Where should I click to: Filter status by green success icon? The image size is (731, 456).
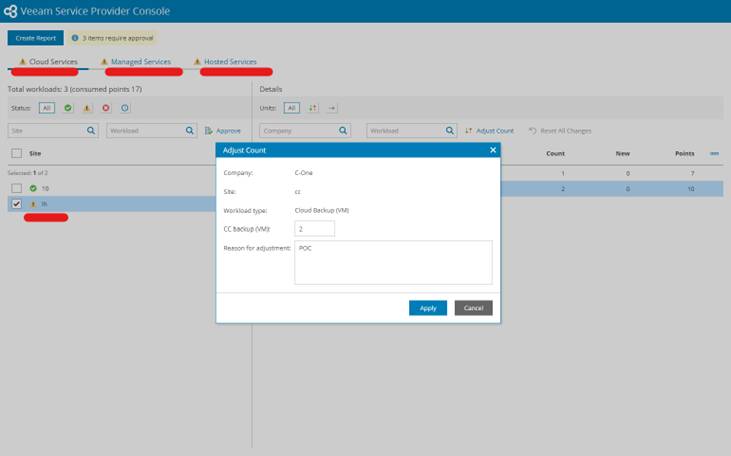[x=68, y=108]
